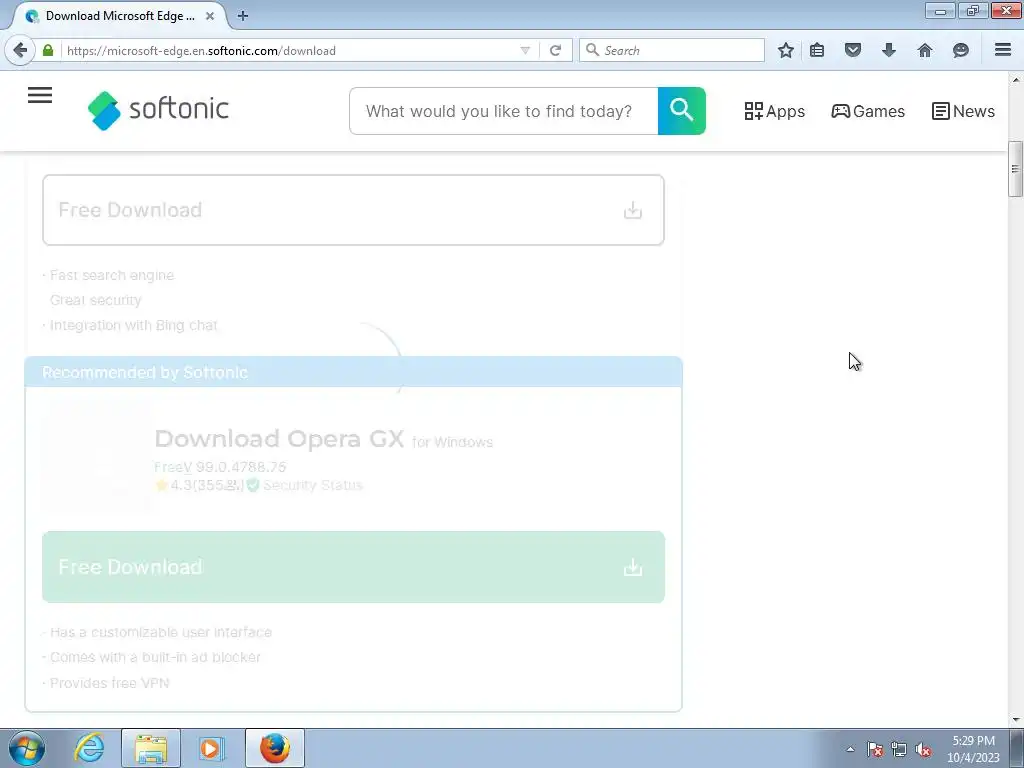The image size is (1024, 768).
Task: Open the Games section
Action: click(868, 111)
